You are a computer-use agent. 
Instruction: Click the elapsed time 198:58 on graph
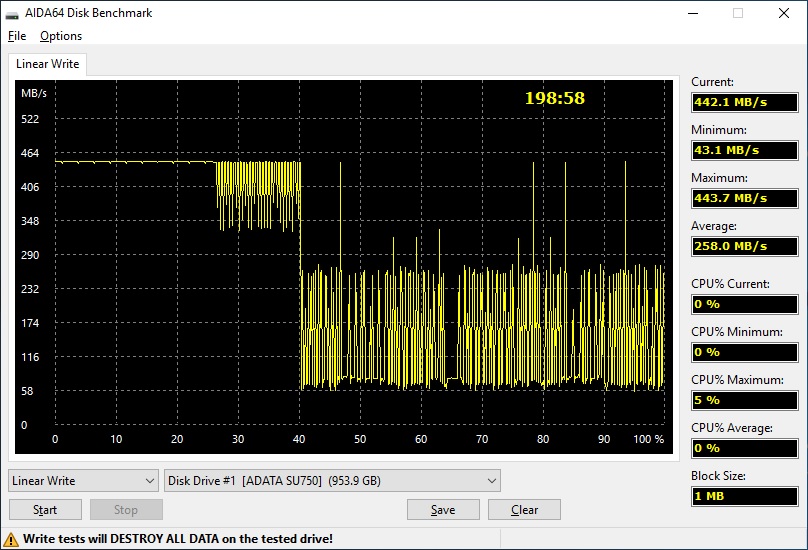coord(554,98)
